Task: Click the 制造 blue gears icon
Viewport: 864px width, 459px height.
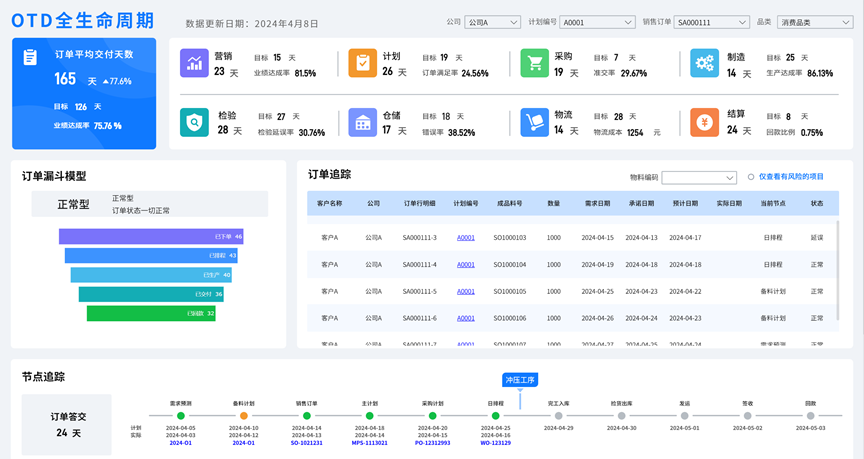Action: pyautogui.click(x=704, y=63)
